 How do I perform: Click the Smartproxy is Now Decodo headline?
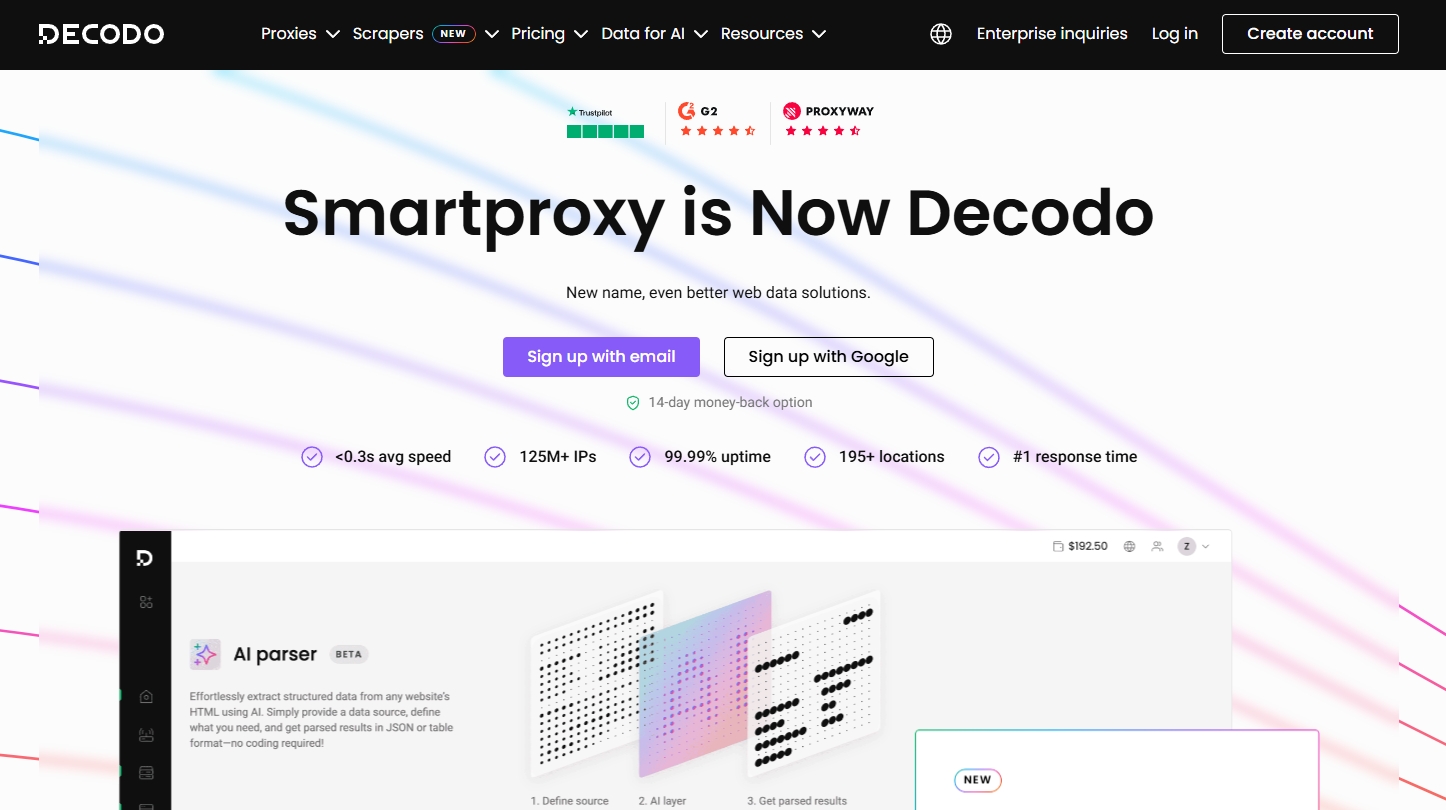(718, 213)
